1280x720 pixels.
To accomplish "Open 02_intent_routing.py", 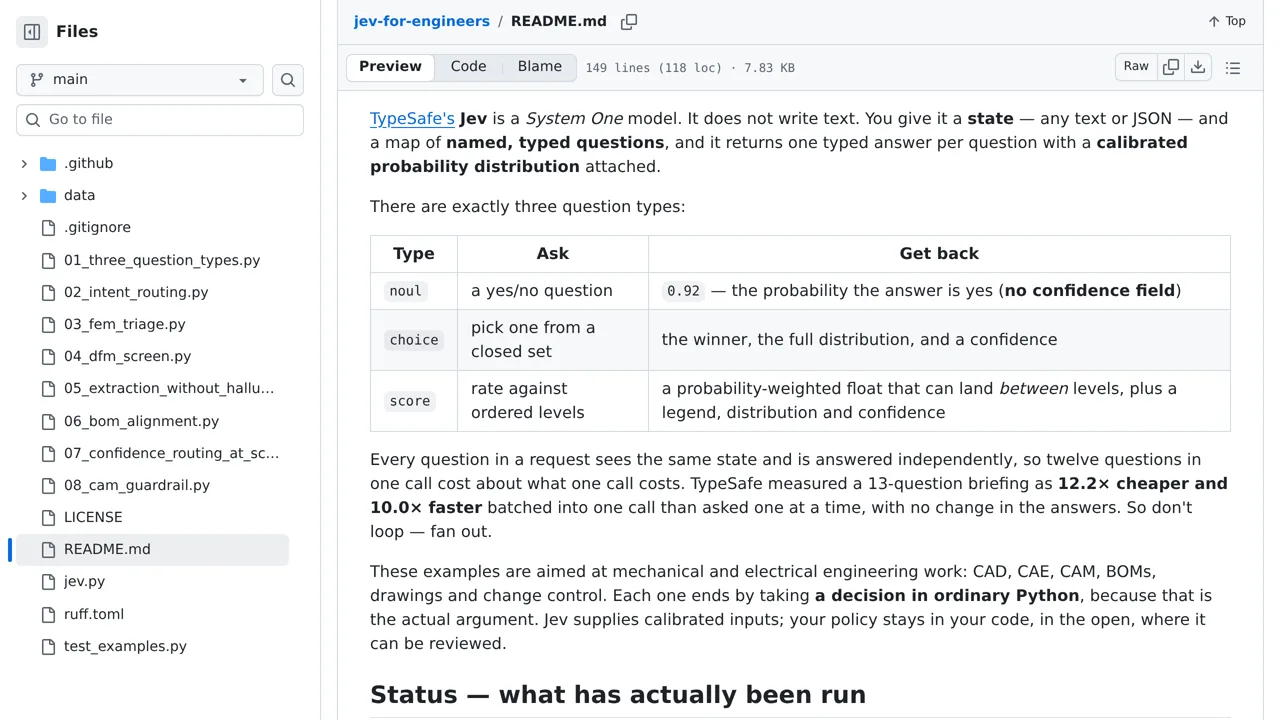I will [x=136, y=292].
